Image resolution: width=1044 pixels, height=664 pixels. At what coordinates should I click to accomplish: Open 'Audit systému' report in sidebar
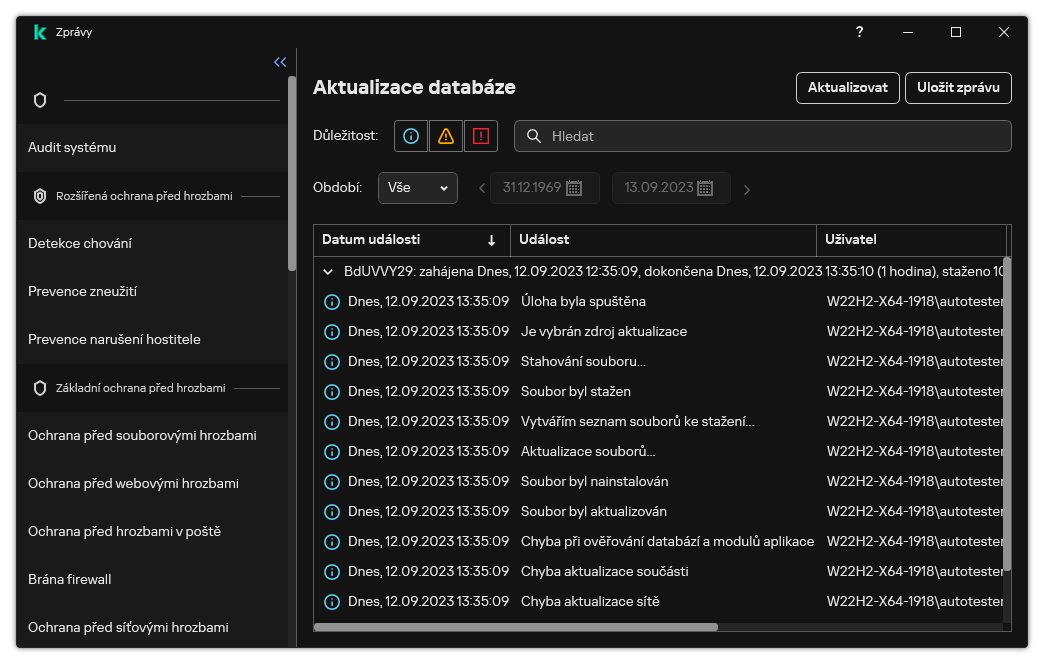pos(72,147)
